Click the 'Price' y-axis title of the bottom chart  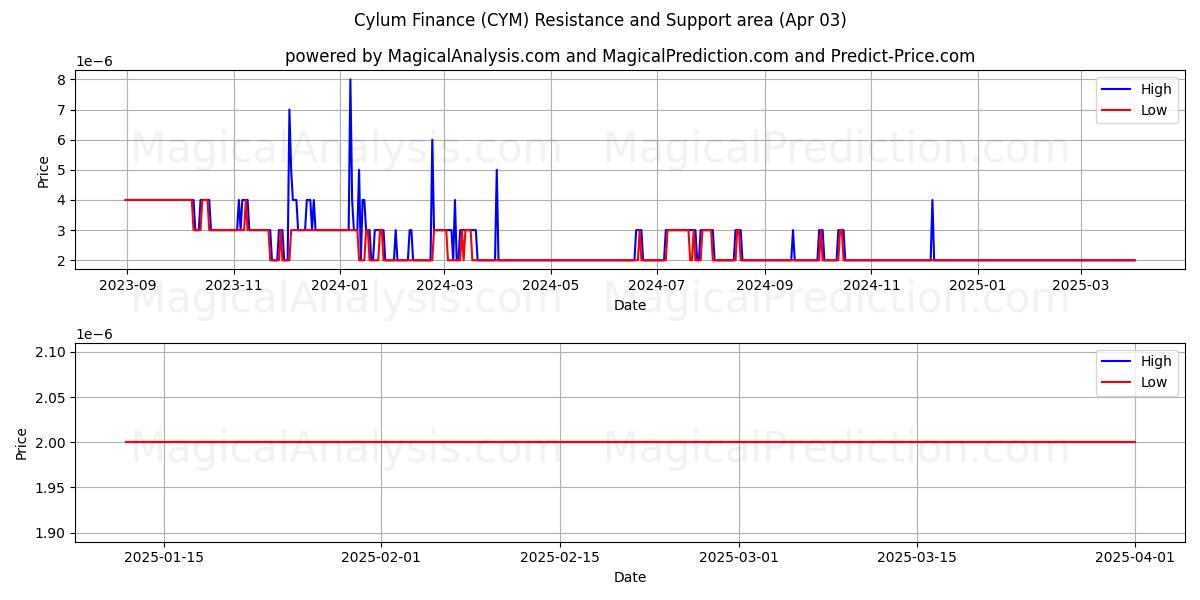[22, 442]
